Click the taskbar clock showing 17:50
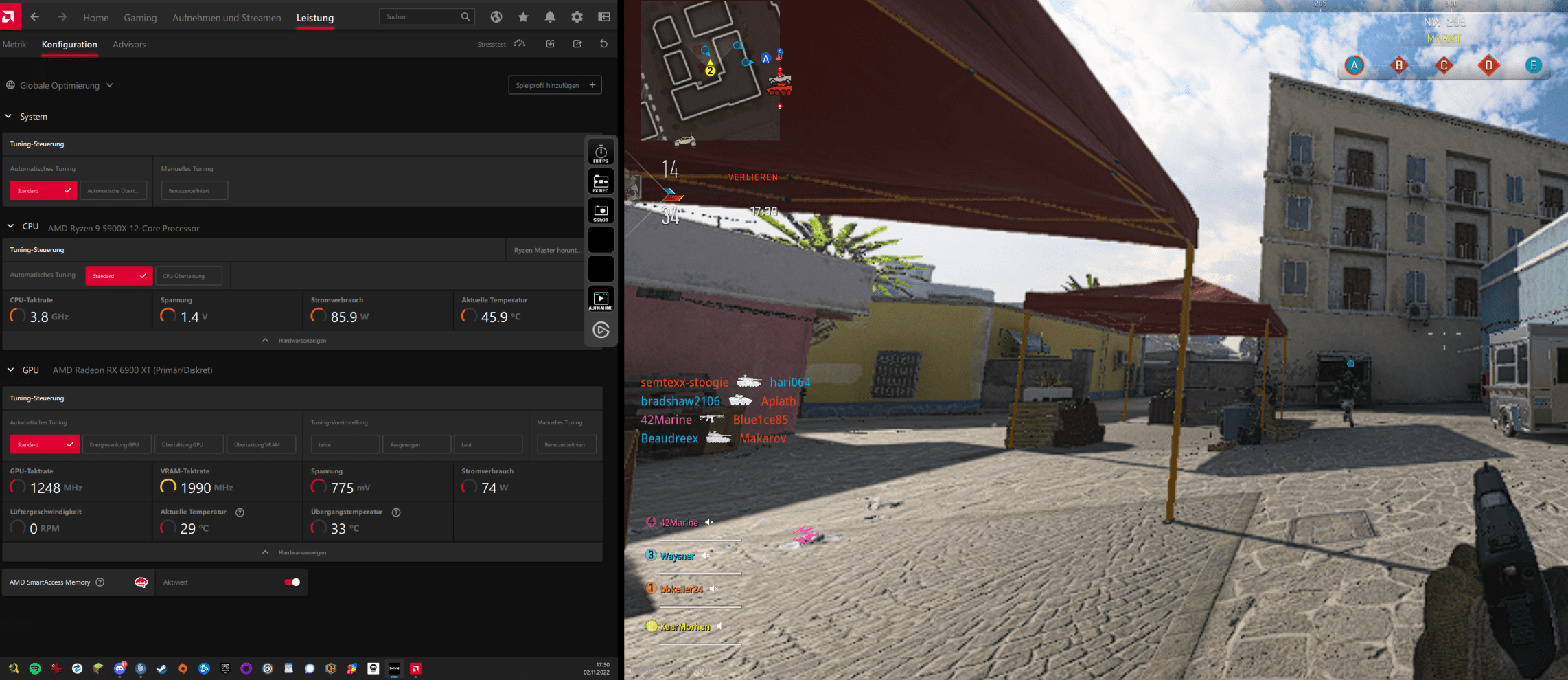The image size is (1568, 680). (x=597, y=668)
